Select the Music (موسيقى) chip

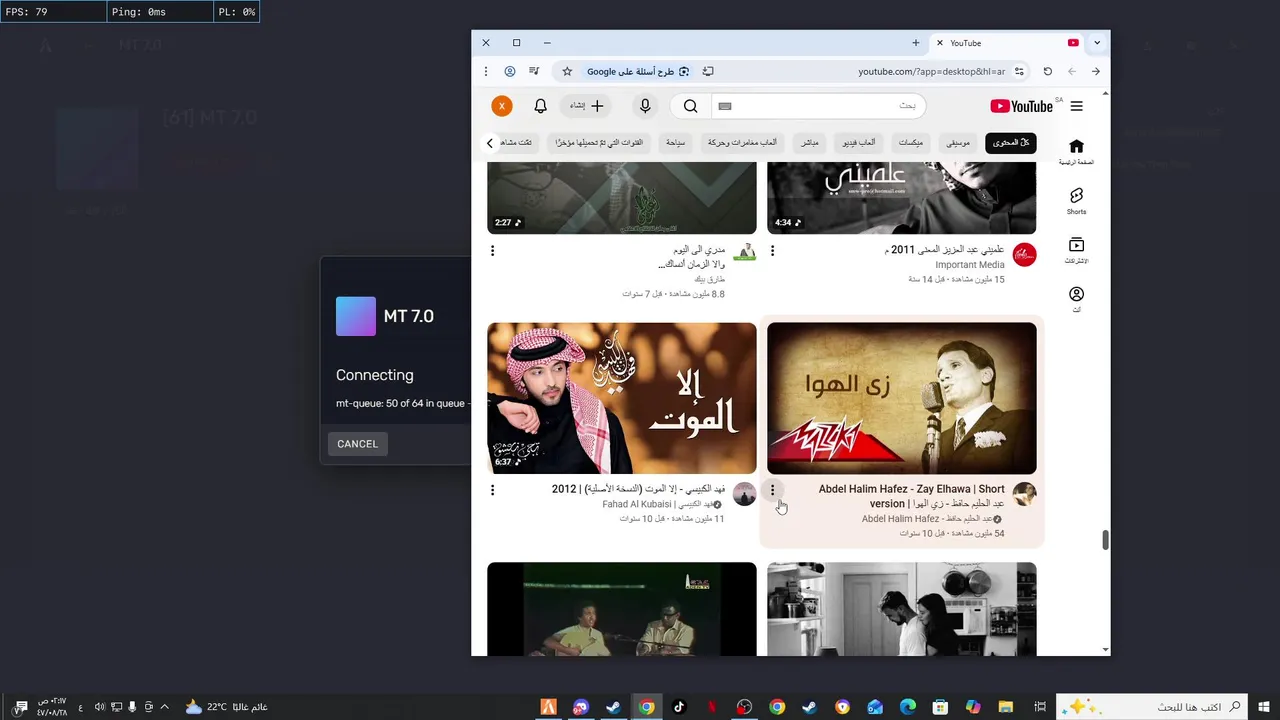pyautogui.click(x=958, y=143)
